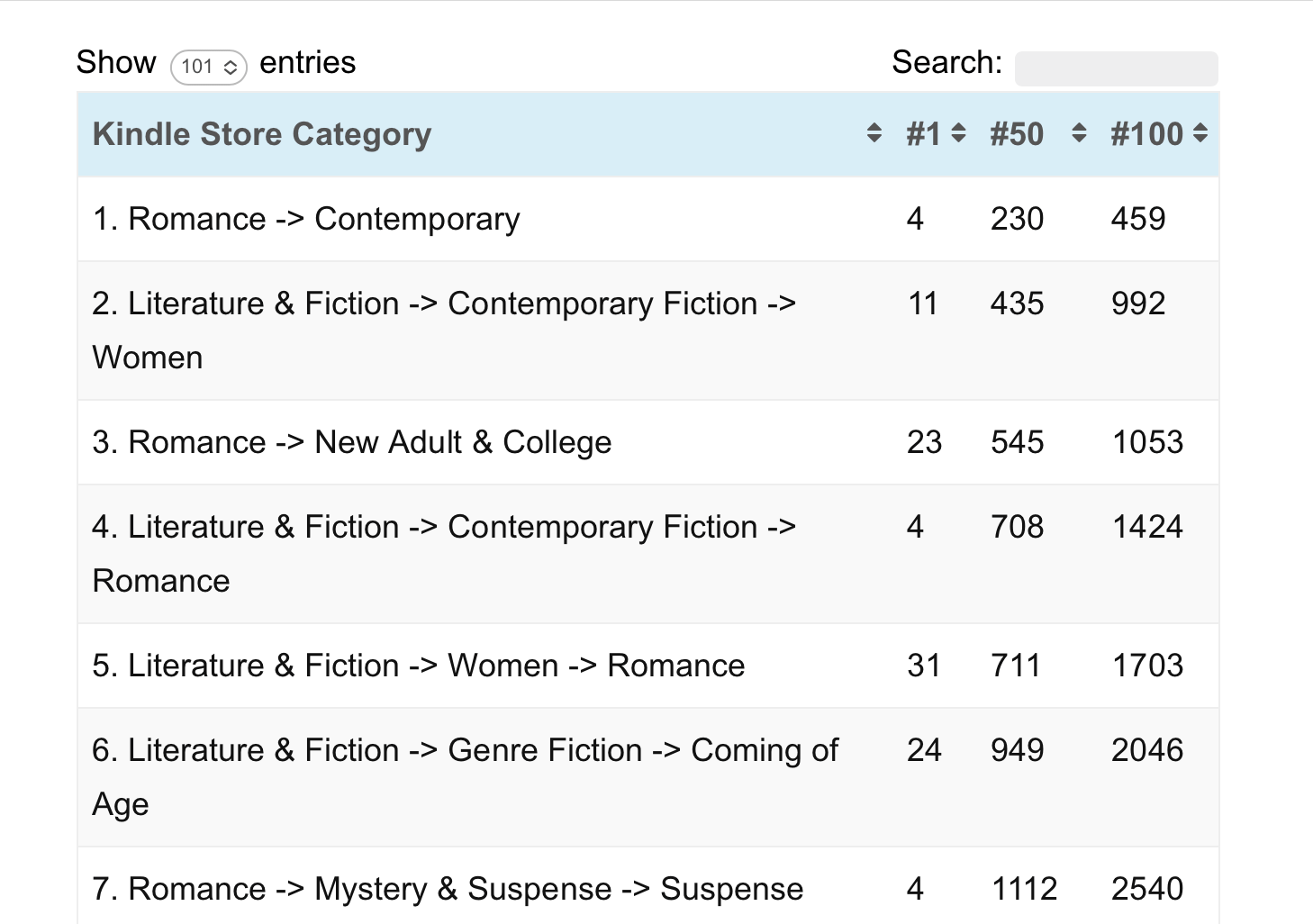The width and height of the screenshot is (1313, 924).
Task: Click the 545 value in the #50 column
Action: (x=1017, y=442)
